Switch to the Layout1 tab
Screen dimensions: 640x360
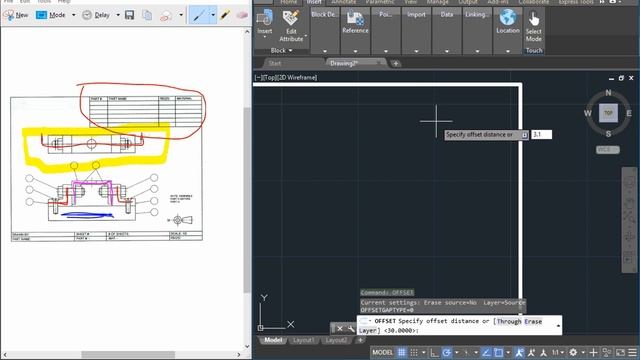point(303,340)
